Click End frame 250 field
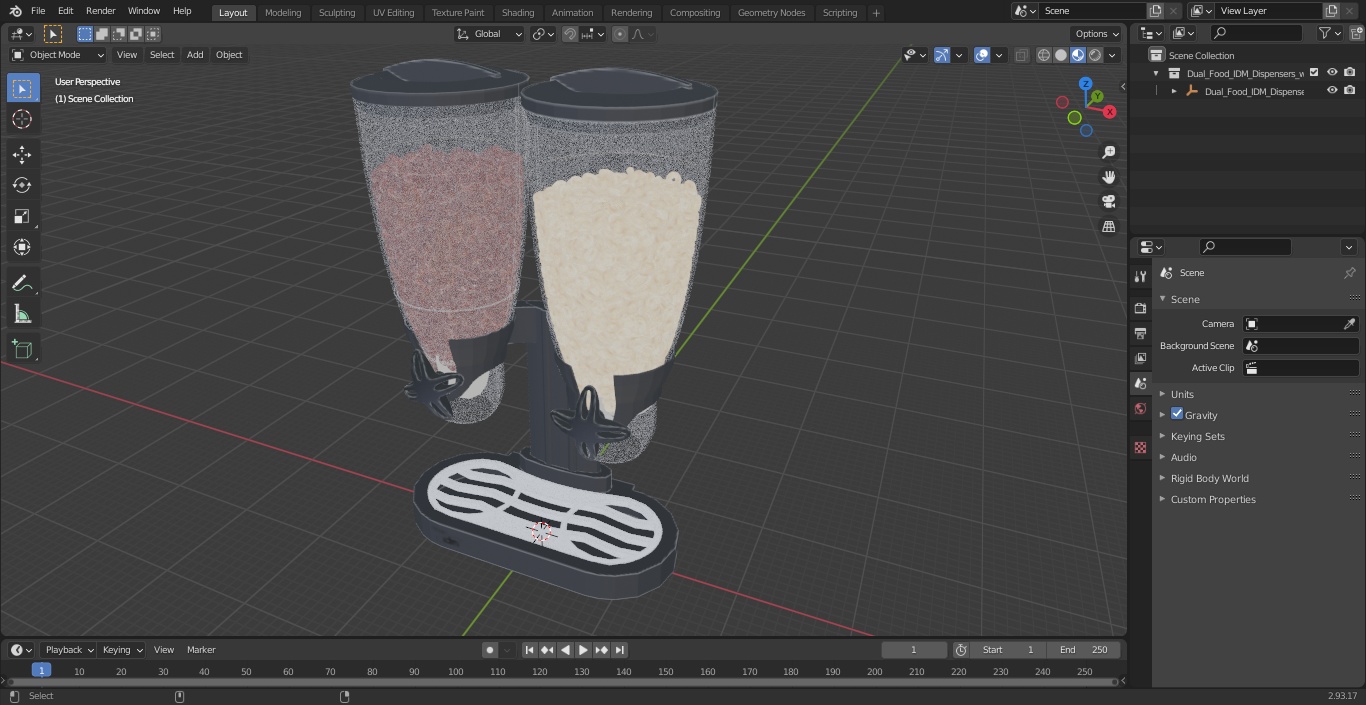 1084,649
